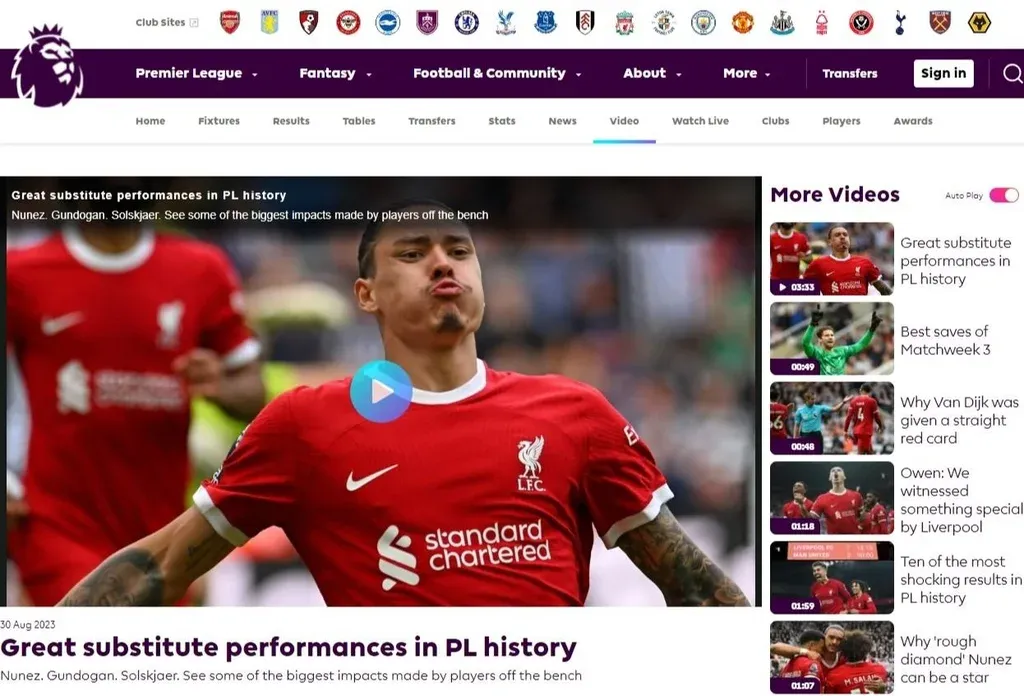This screenshot has height=696, width=1024.
Task: Switch to the Fixtures tab
Action: 219,121
